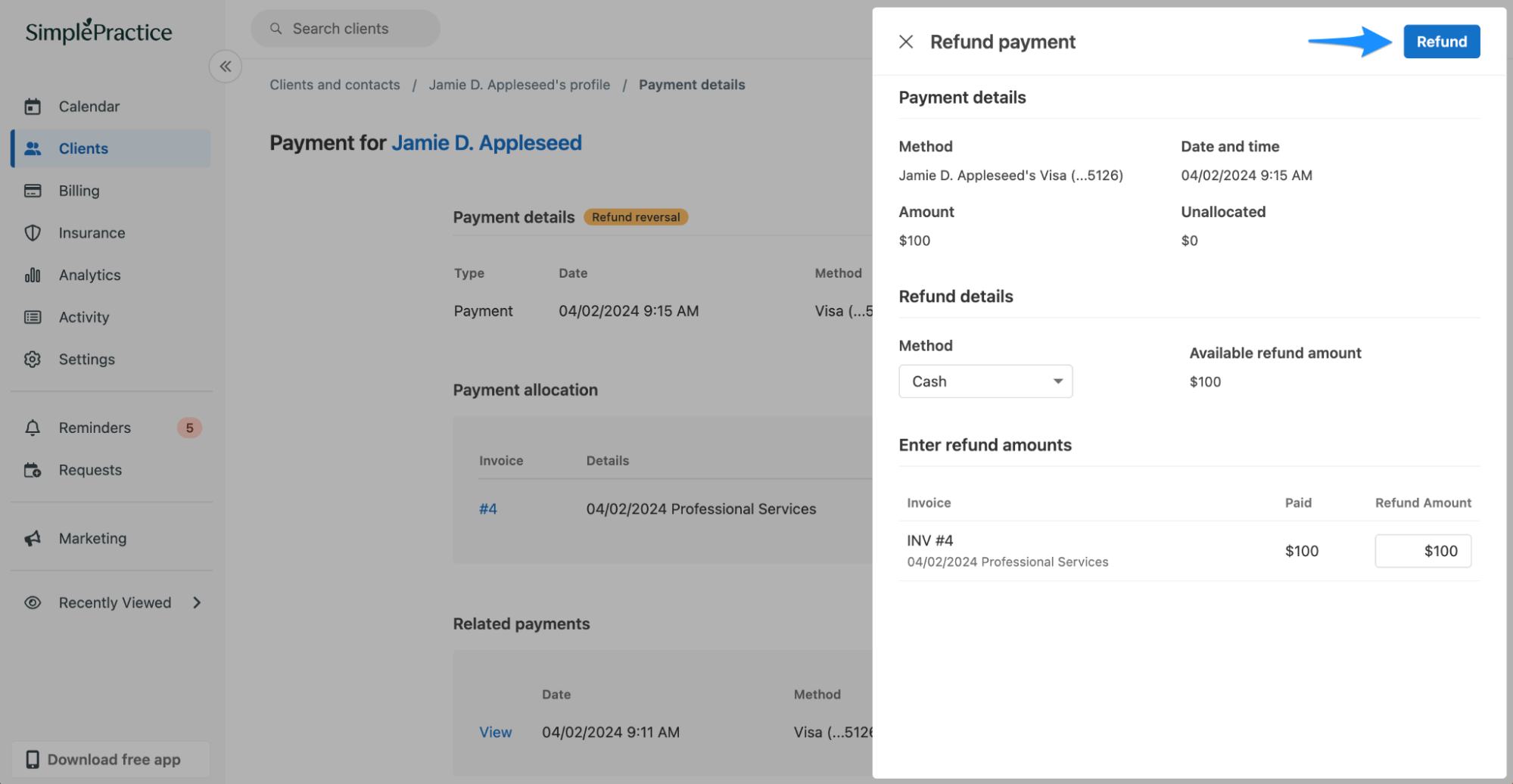1513x784 pixels.
Task: Open Insurance via shield icon
Action: coord(33,233)
